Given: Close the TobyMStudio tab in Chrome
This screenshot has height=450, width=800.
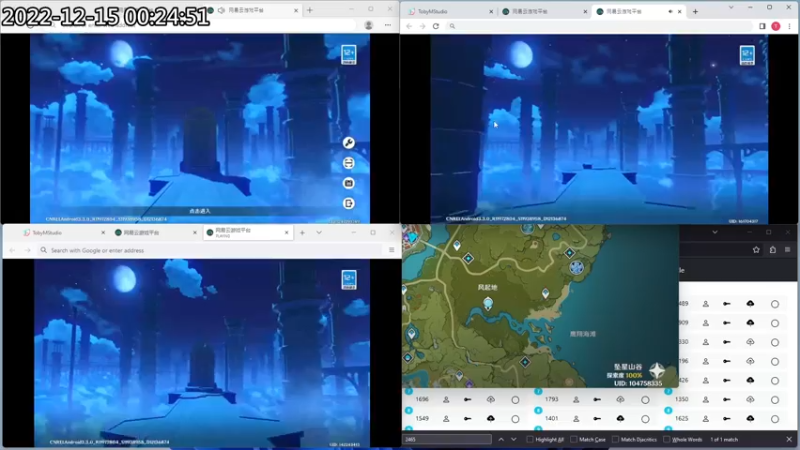Looking at the screenshot, I should (x=491, y=11).
